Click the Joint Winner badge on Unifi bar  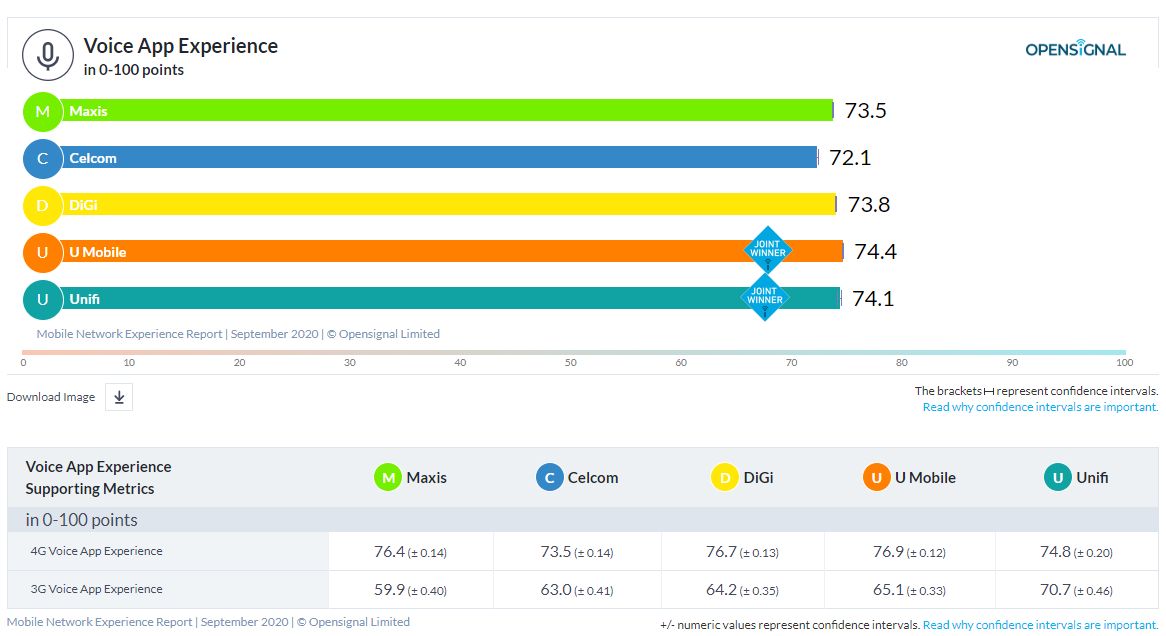[765, 297]
